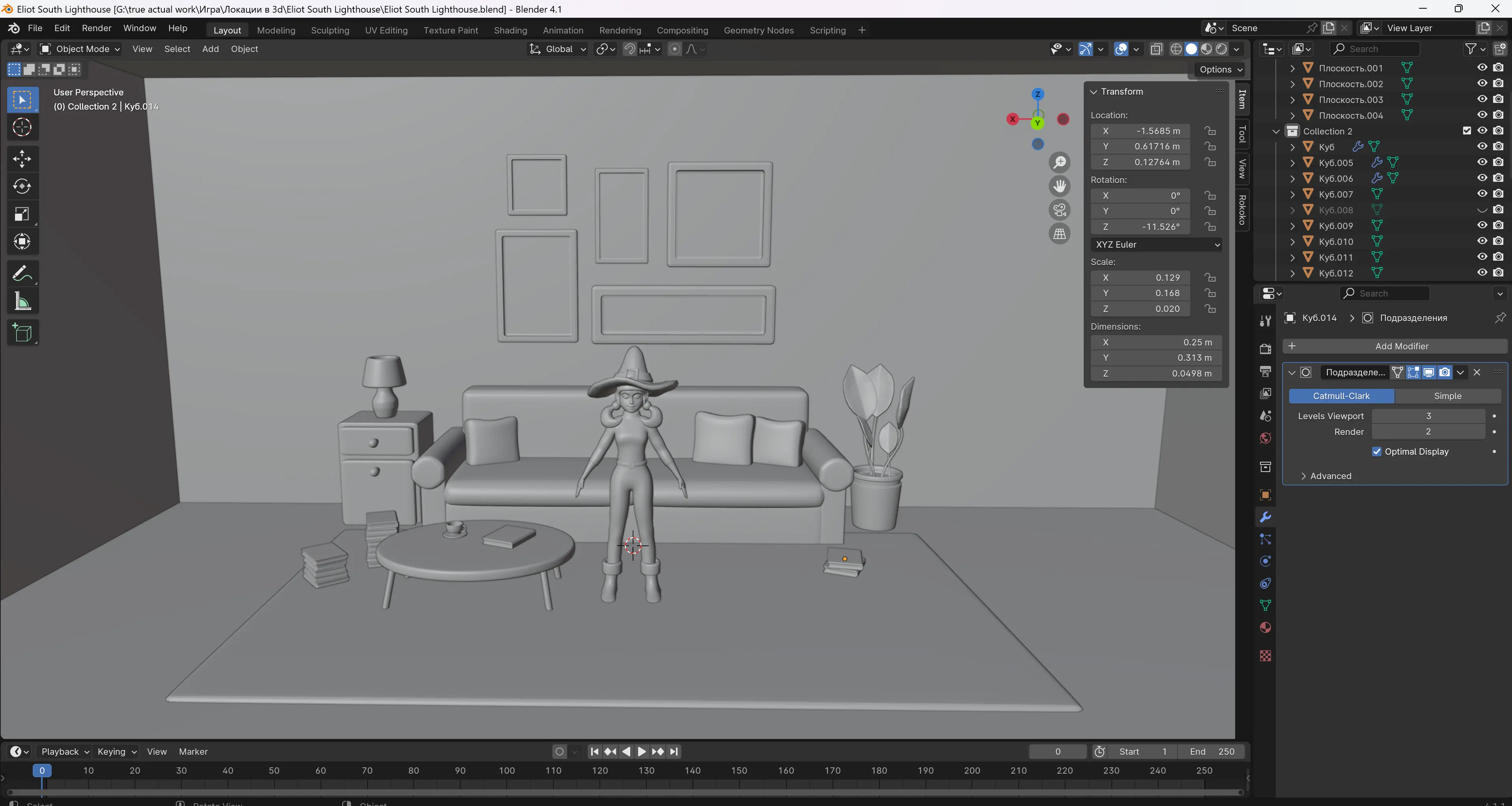This screenshot has height=806, width=1512.
Task: Show hidden Куб.008 in viewport
Action: coord(1482,210)
